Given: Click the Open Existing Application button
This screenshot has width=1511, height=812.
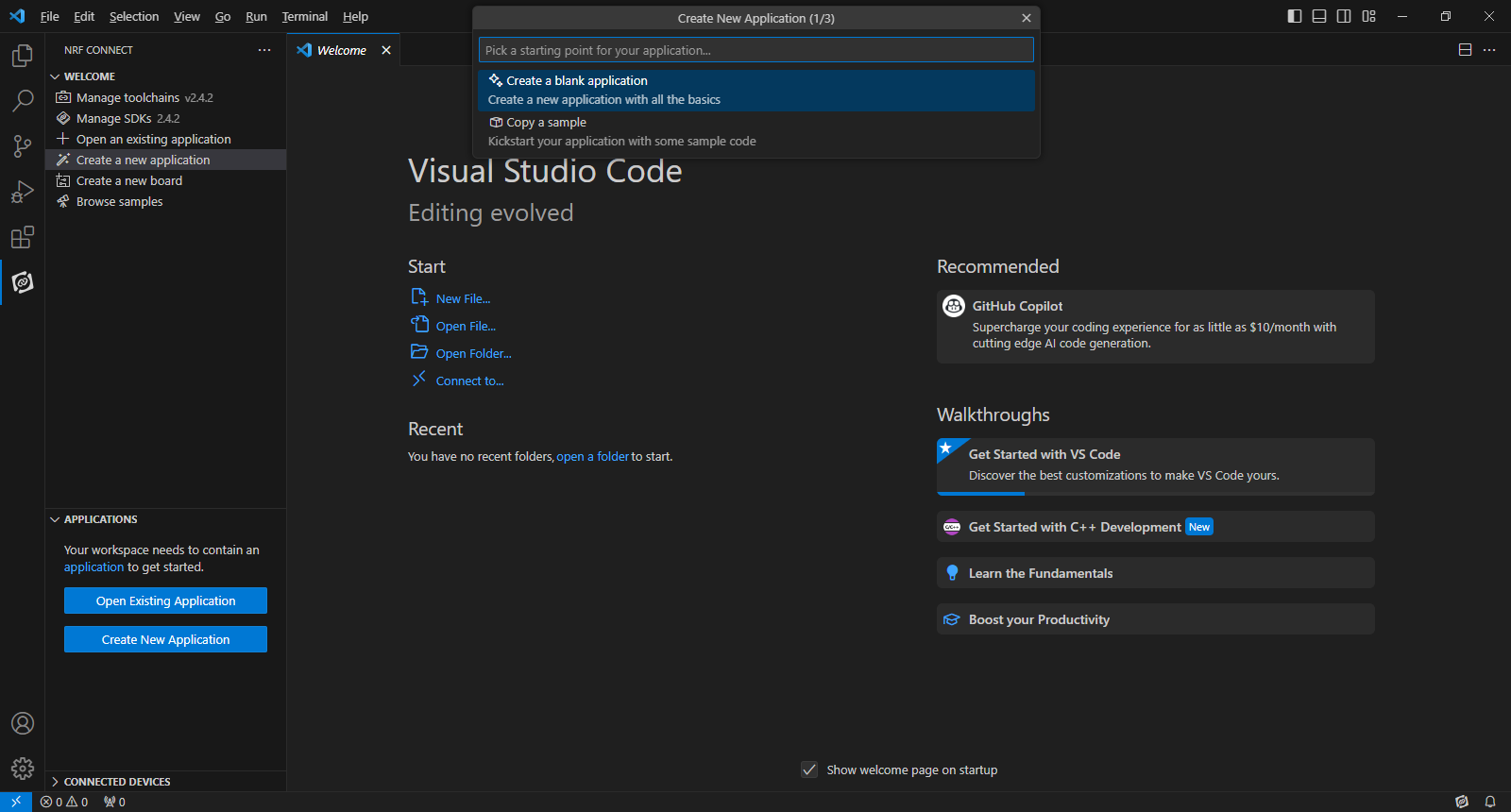Looking at the screenshot, I should tap(165, 601).
